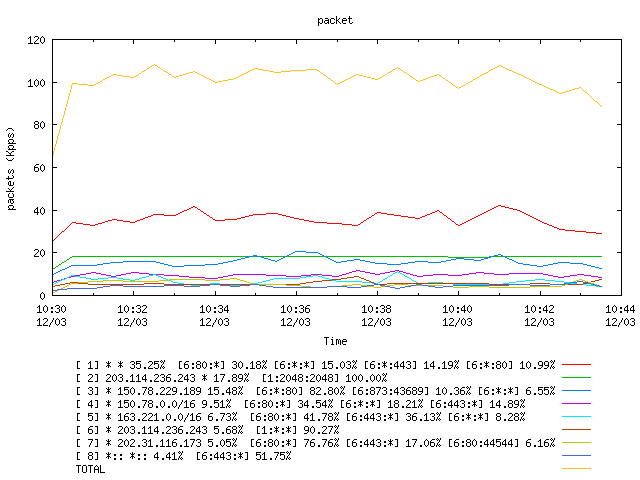Image resolution: width=640 pixels, height=480 pixels.
Task: Click the 10:34 12/03 time label
Action: (x=214, y=316)
